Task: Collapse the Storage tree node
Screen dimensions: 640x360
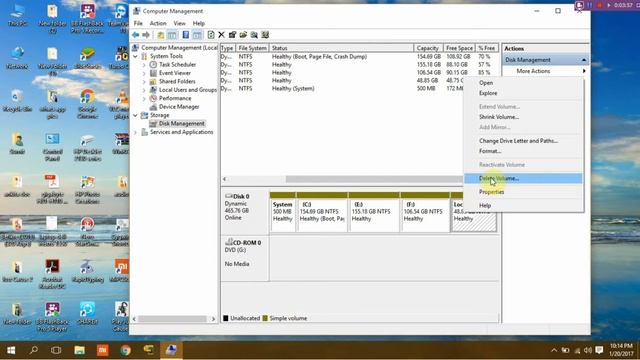Action: tap(136, 116)
